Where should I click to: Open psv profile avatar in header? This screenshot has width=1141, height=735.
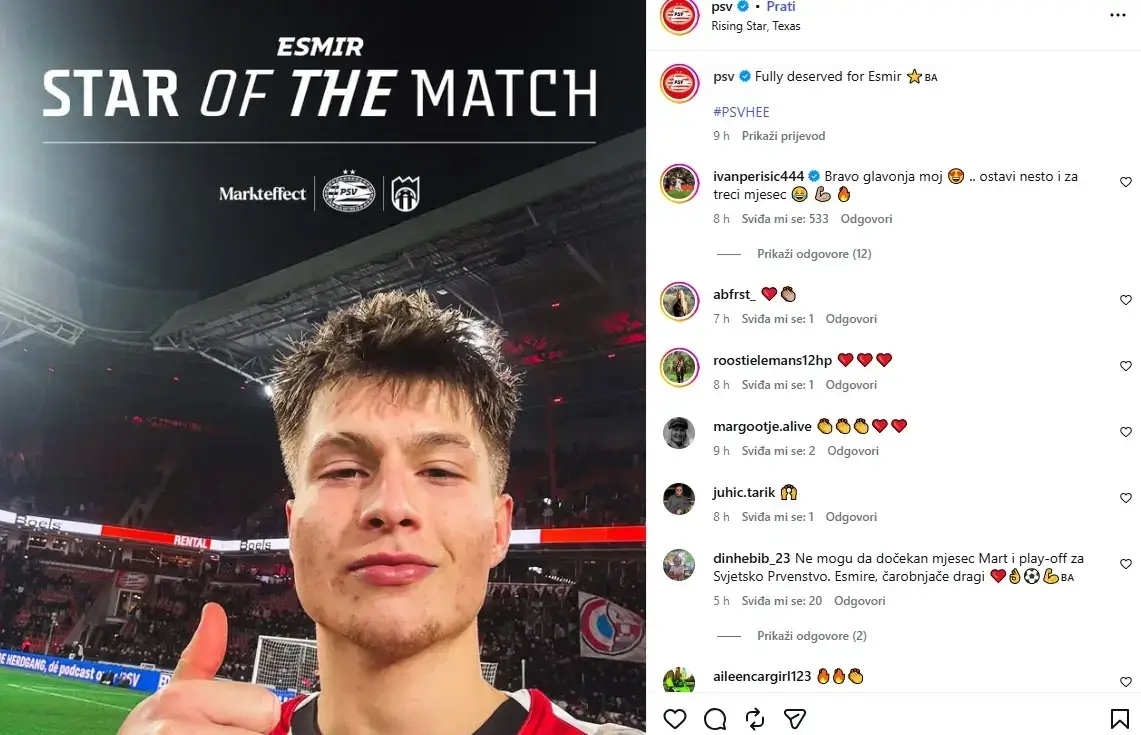[x=679, y=15]
